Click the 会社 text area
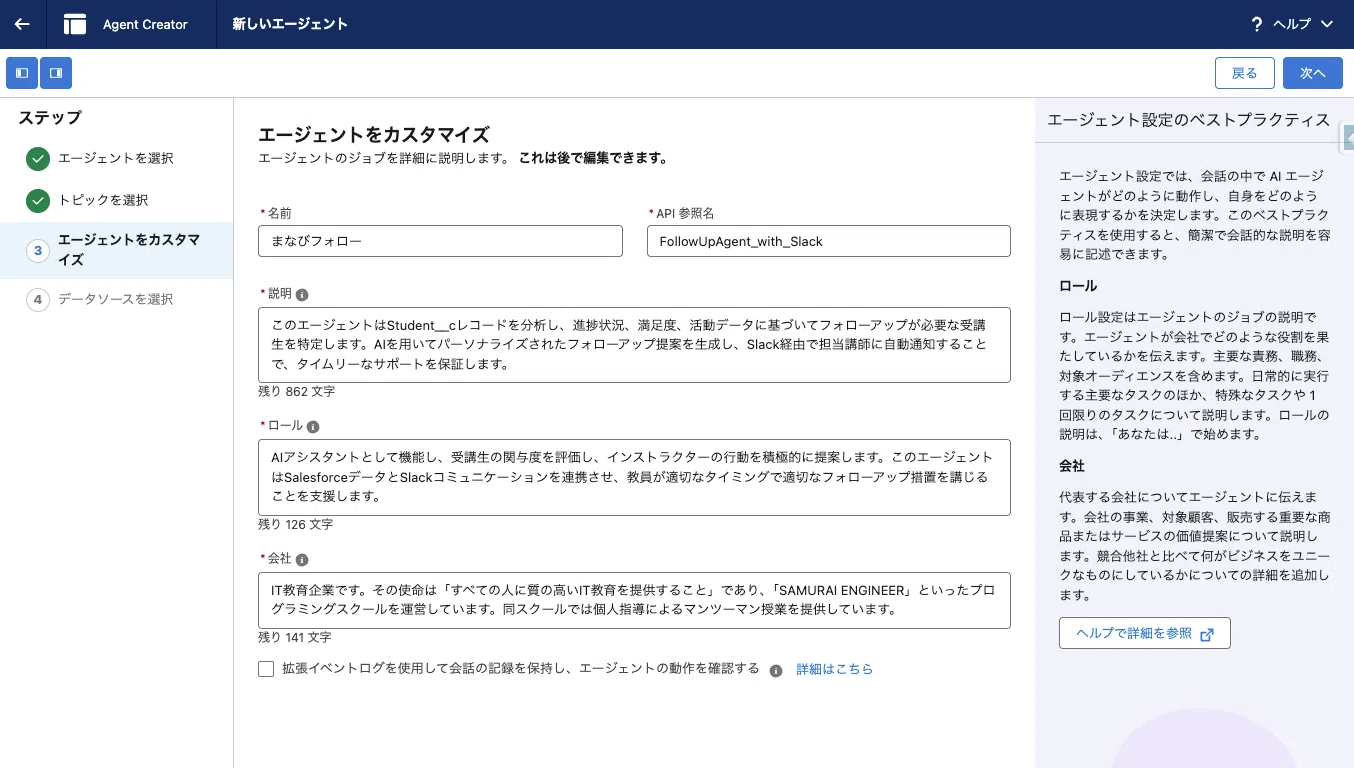This screenshot has width=1354, height=768. coord(634,600)
